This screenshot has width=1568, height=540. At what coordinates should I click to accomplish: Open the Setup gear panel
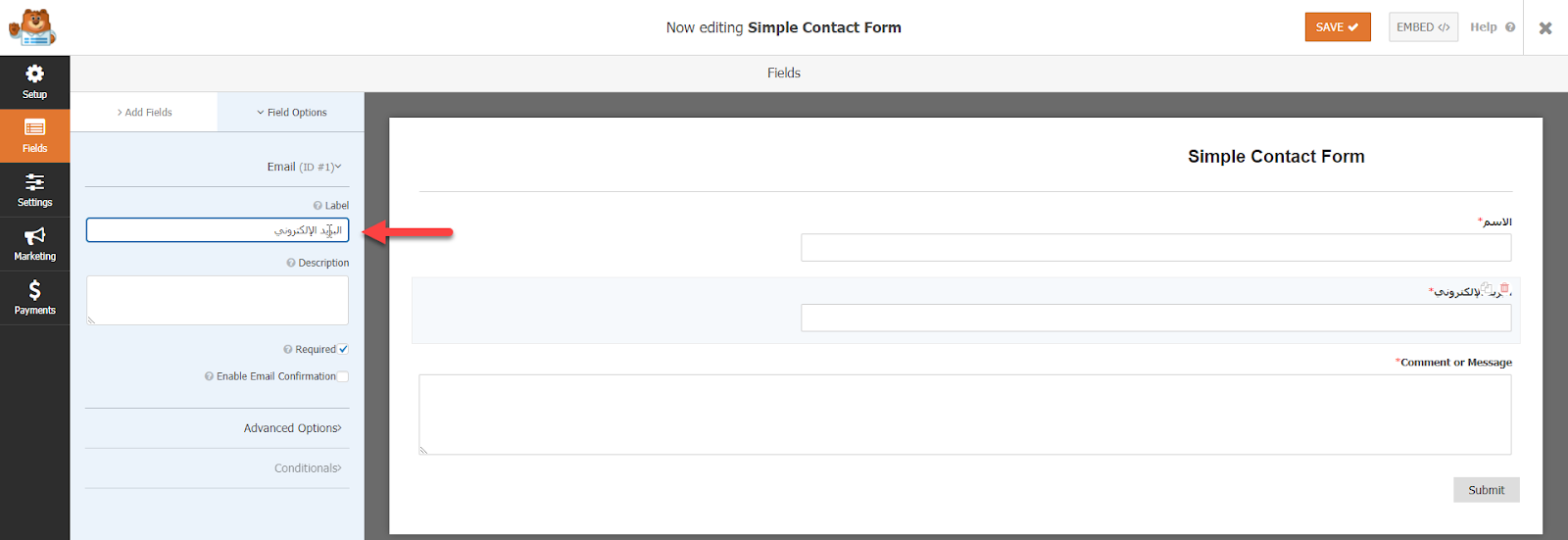click(x=34, y=81)
